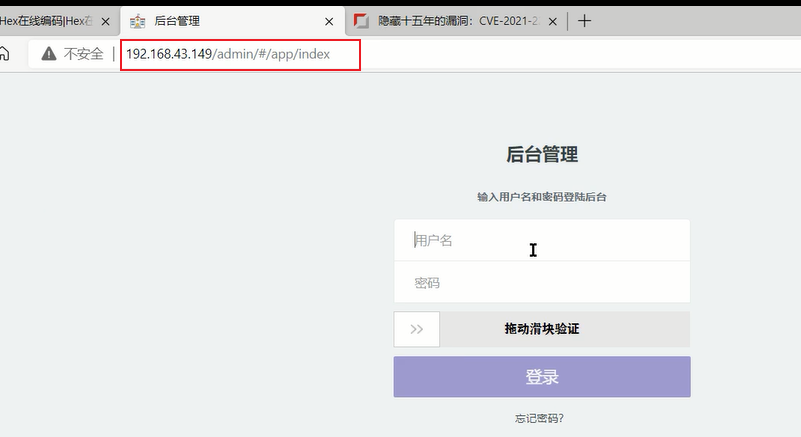This screenshot has width=801, height=437.
Task: Close the CVE-2021 article tab
Action: (x=553, y=21)
